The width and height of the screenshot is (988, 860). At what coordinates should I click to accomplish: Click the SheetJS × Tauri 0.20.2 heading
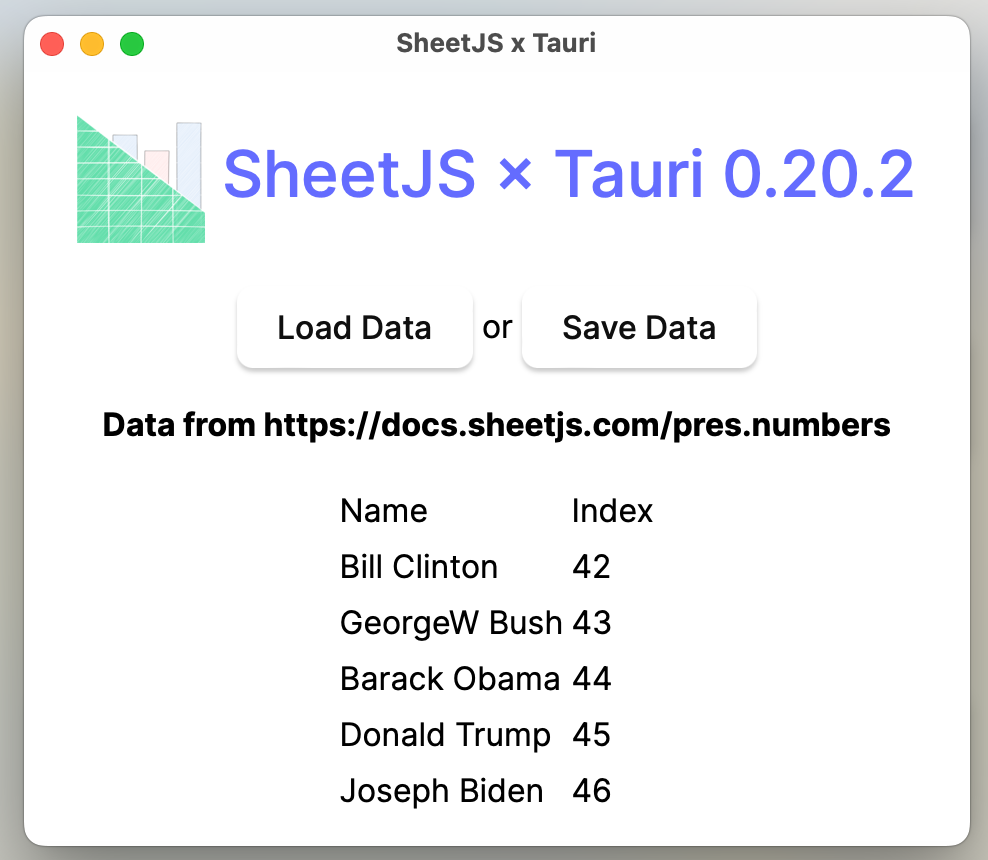pyautogui.click(x=568, y=174)
